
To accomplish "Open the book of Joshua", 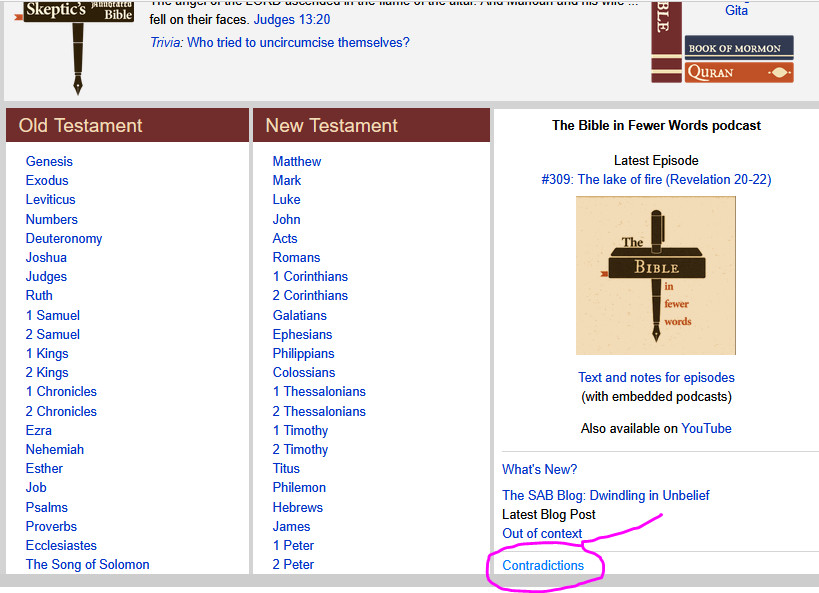I will (46, 258).
